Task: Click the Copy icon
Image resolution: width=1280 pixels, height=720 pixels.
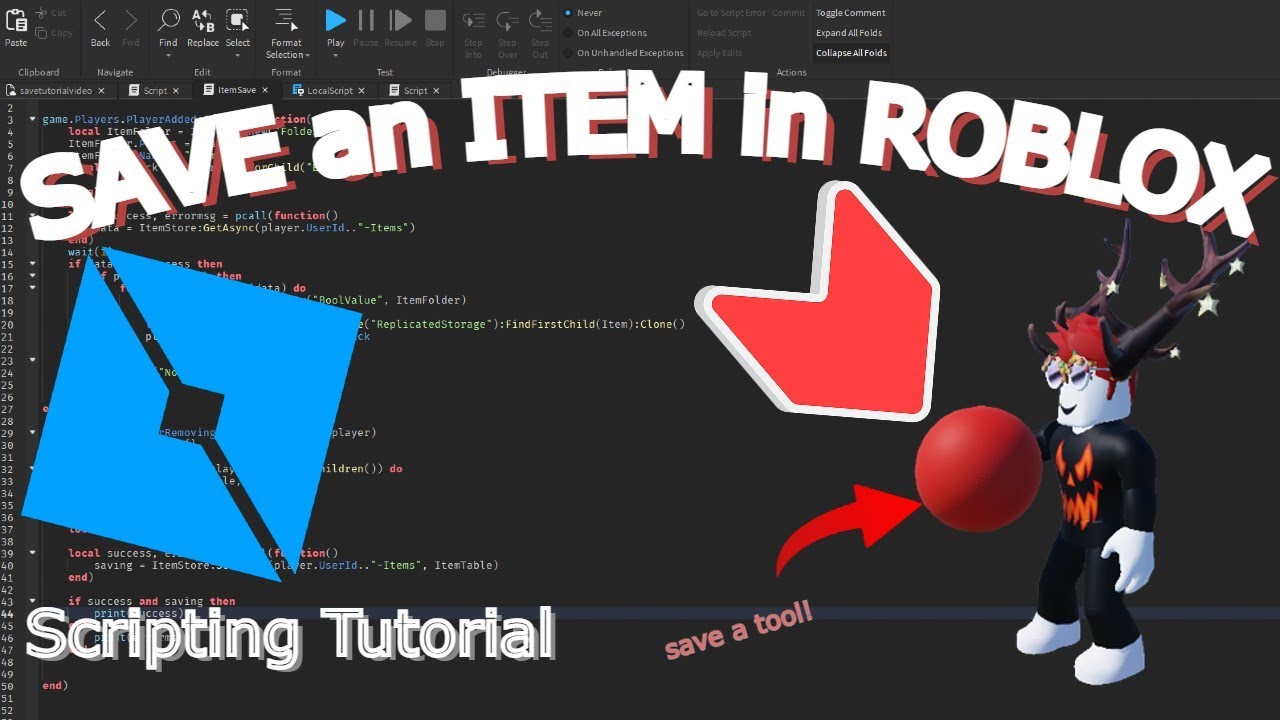Action: pyautogui.click(x=42, y=33)
